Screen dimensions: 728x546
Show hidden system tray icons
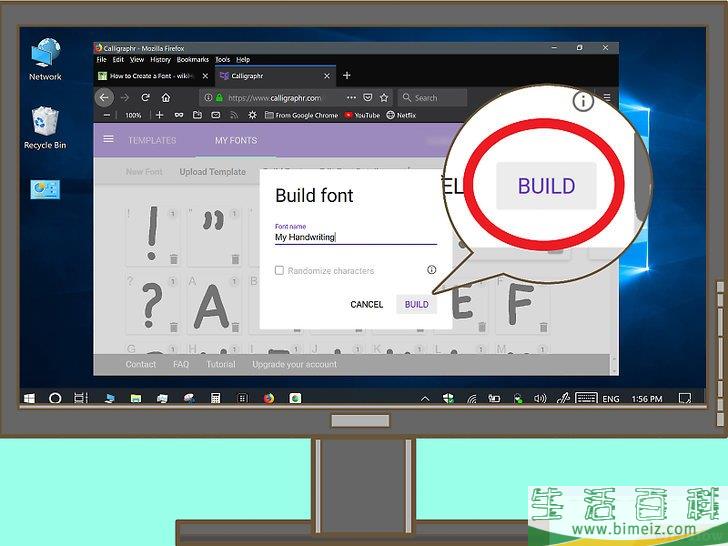425,399
